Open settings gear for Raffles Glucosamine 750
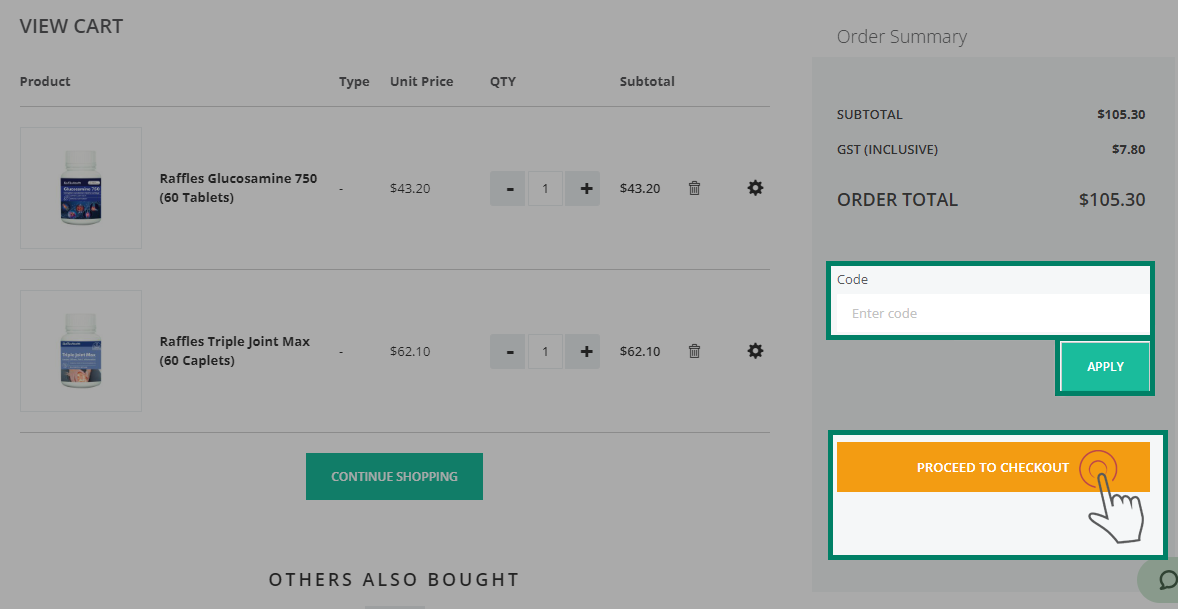 [755, 188]
